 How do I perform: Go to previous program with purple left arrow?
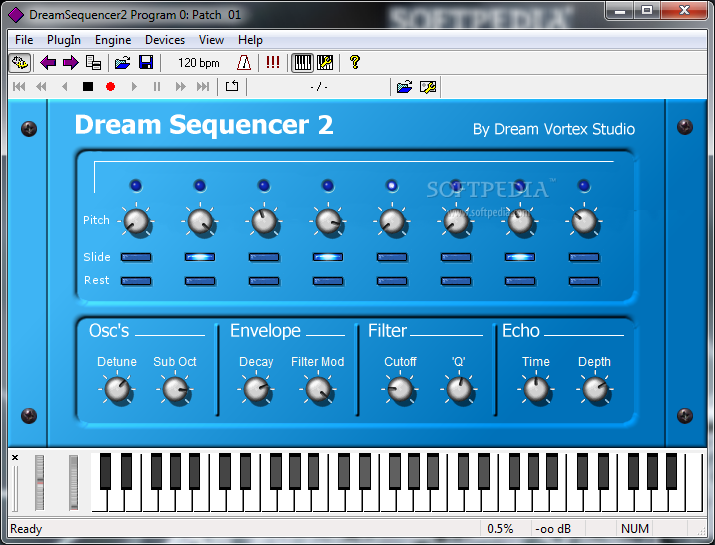point(48,62)
